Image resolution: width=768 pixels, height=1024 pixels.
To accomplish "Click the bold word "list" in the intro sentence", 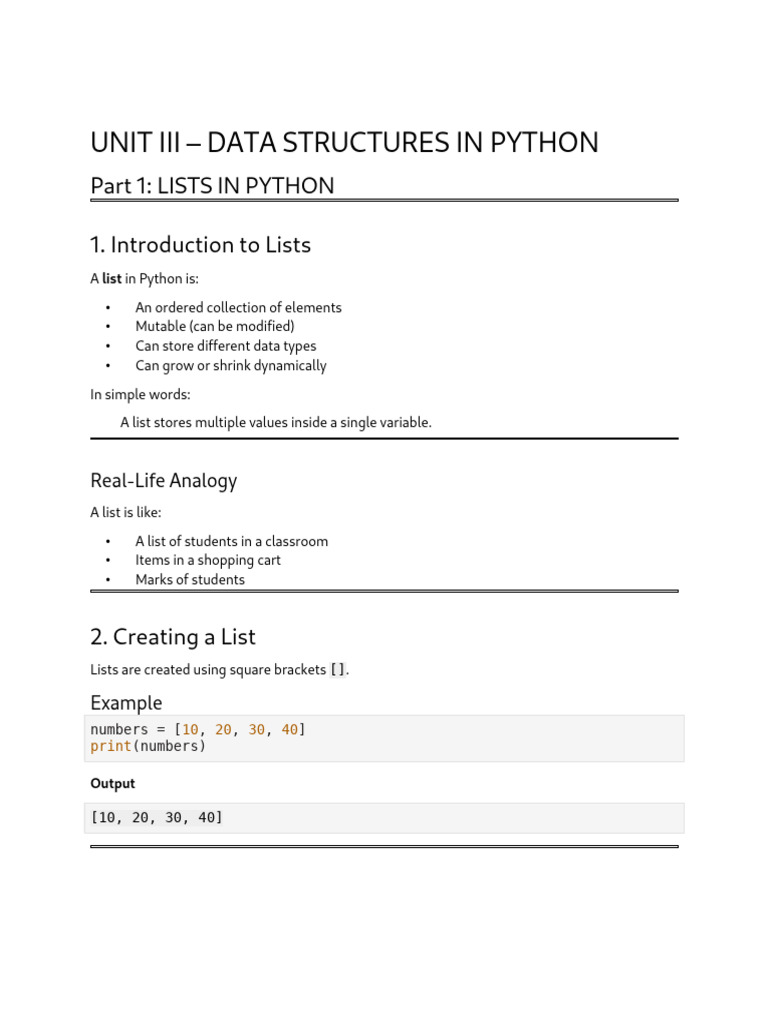I will [x=112, y=279].
